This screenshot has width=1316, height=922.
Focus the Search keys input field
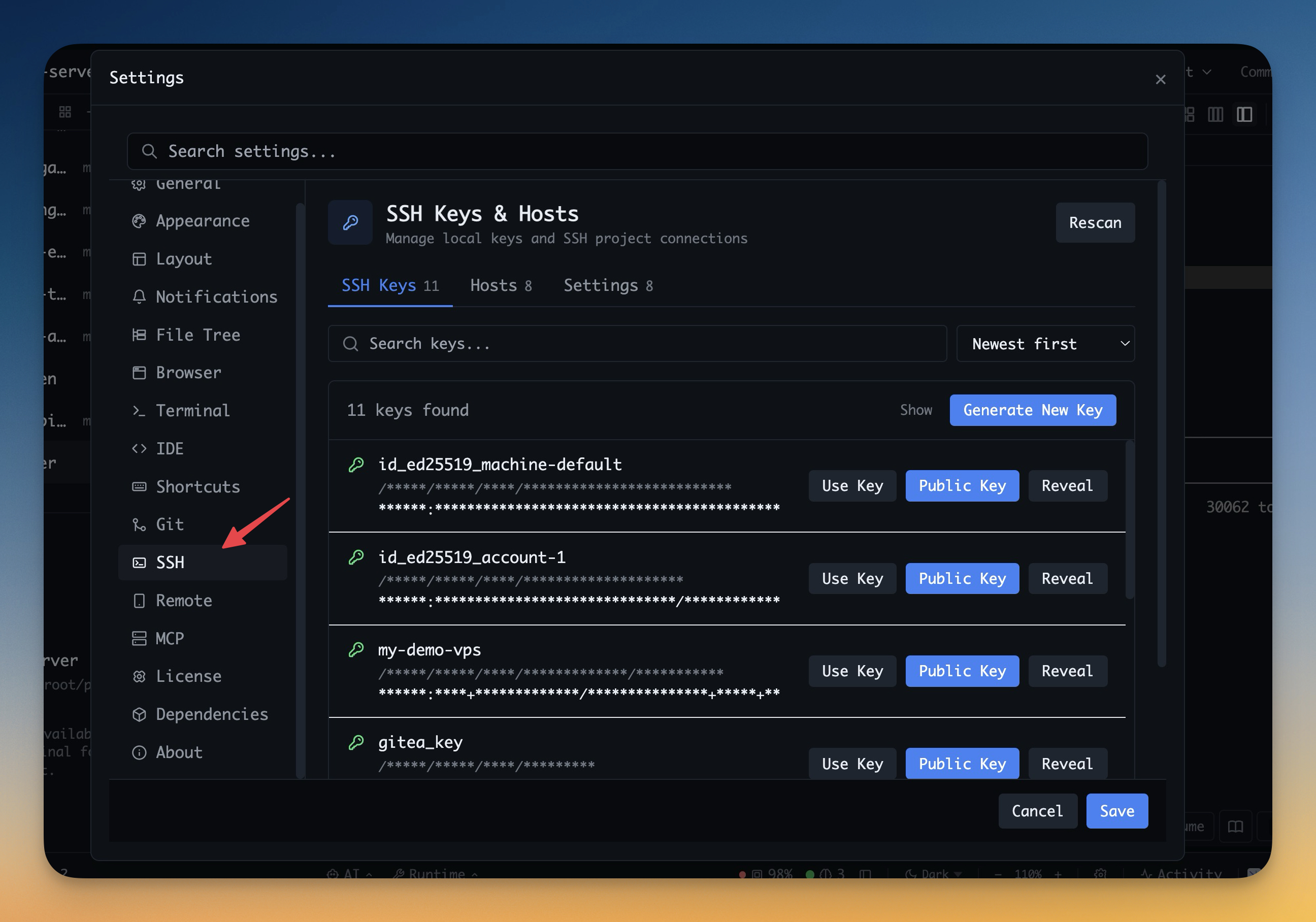click(x=636, y=344)
